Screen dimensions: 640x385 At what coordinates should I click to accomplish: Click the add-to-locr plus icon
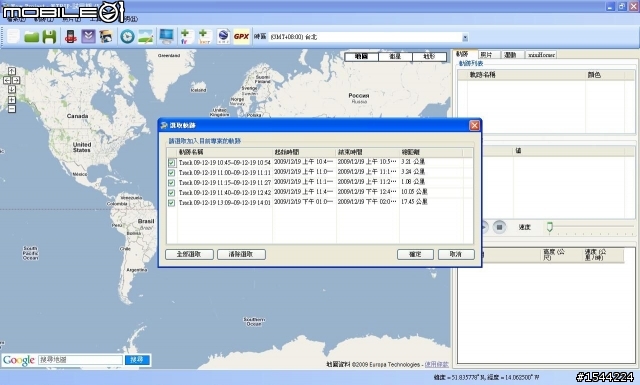[204, 37]
